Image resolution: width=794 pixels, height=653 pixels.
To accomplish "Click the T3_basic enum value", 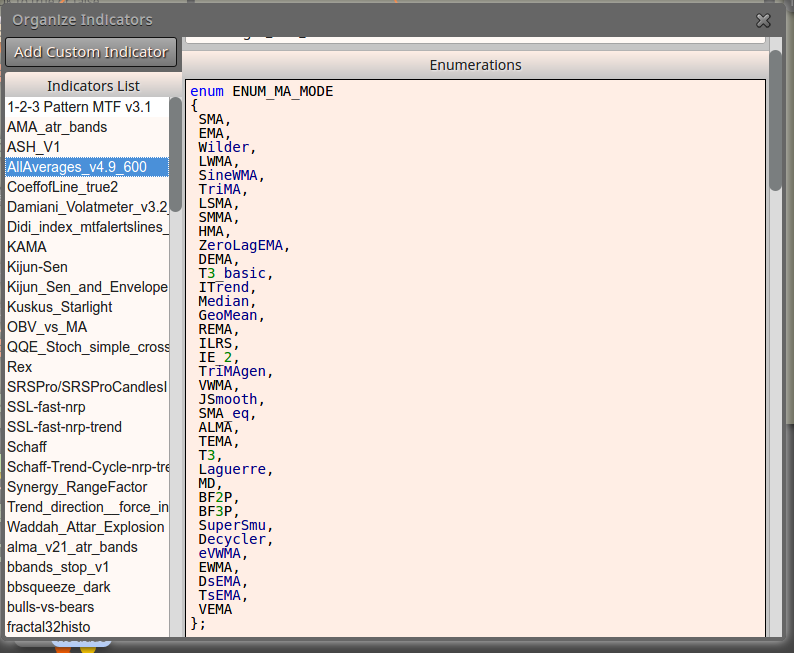I will click(232, 273).
